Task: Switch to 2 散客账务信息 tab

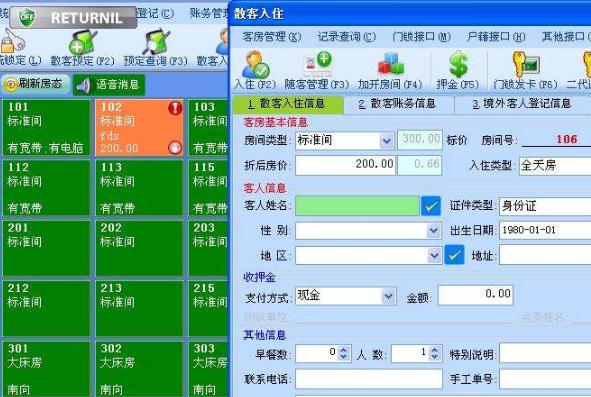Action: [399, 104]
